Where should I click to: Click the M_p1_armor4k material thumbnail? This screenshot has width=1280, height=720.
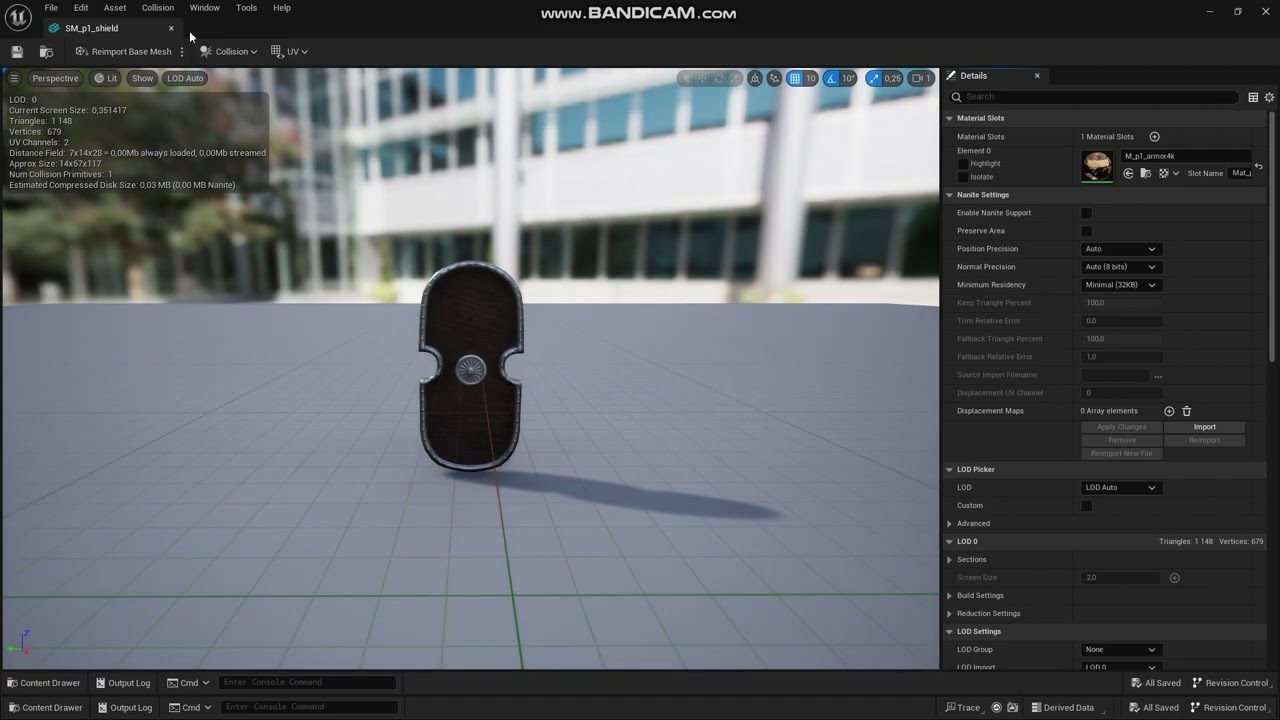(x=1097, y=167)
